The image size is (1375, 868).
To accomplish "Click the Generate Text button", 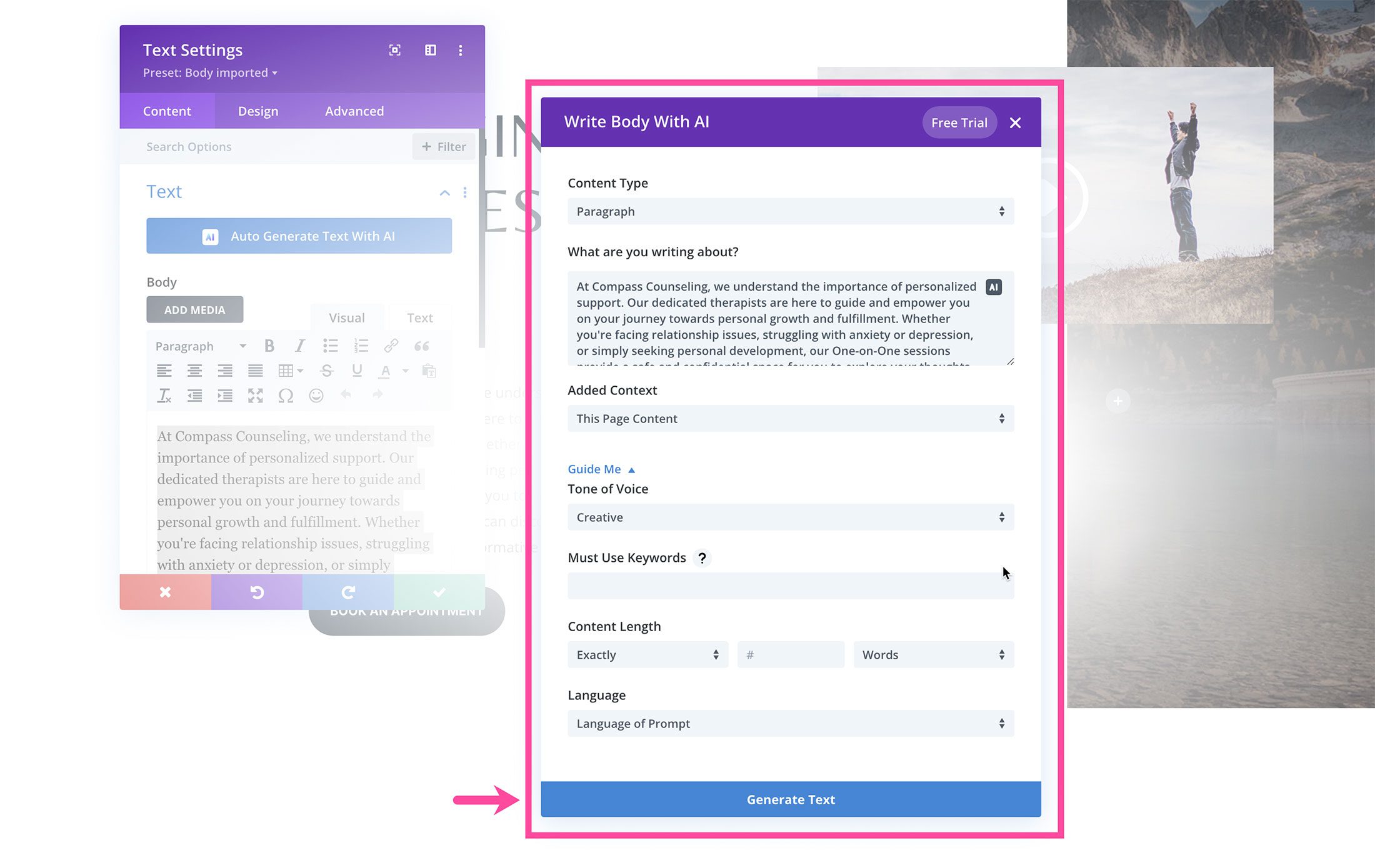I will point(790,799).
